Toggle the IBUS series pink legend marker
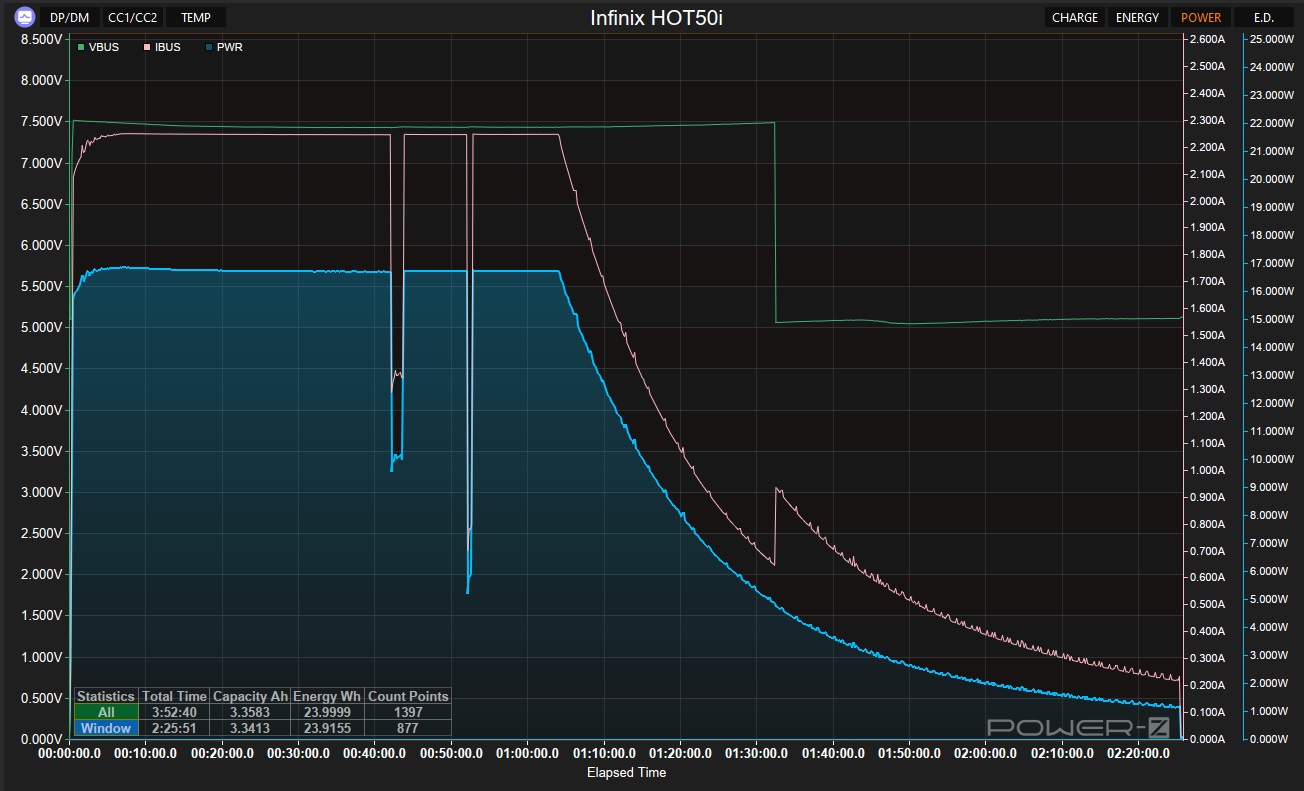 [x=147, y=47]
